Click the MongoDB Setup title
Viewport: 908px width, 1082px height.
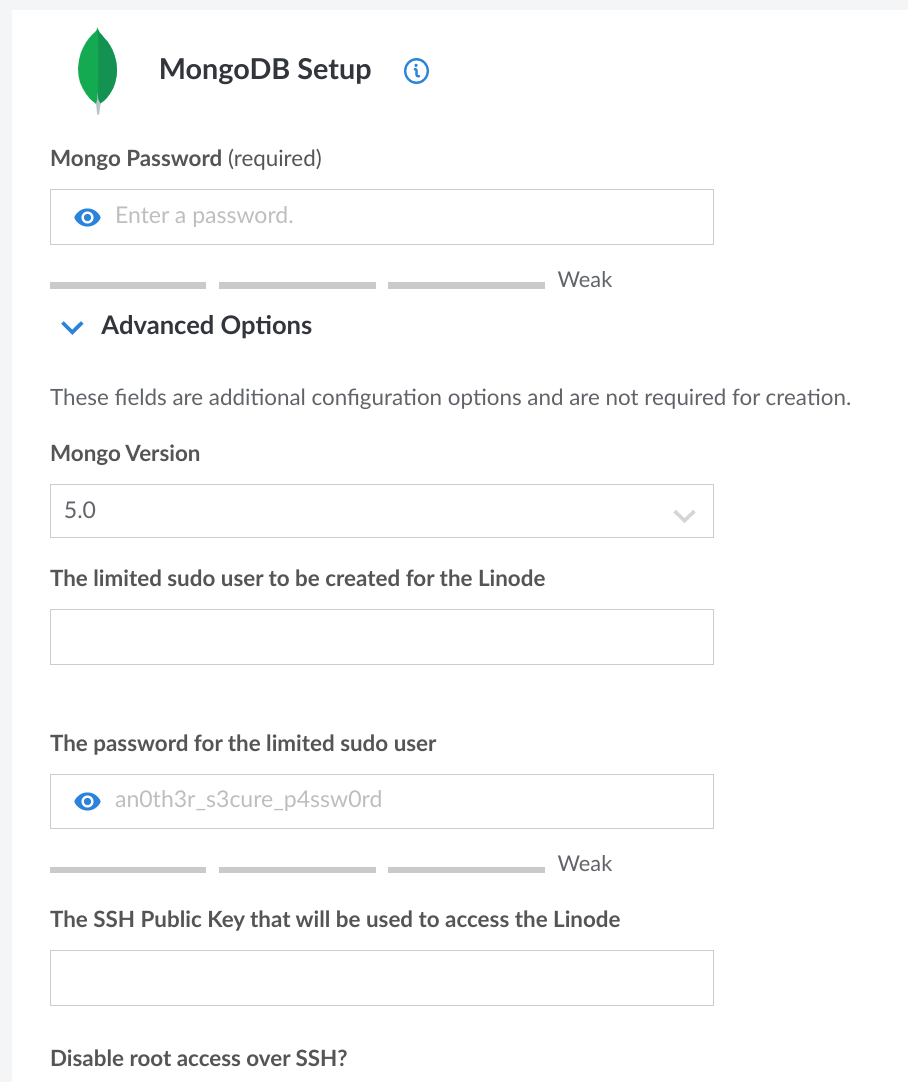click(265, 70)
